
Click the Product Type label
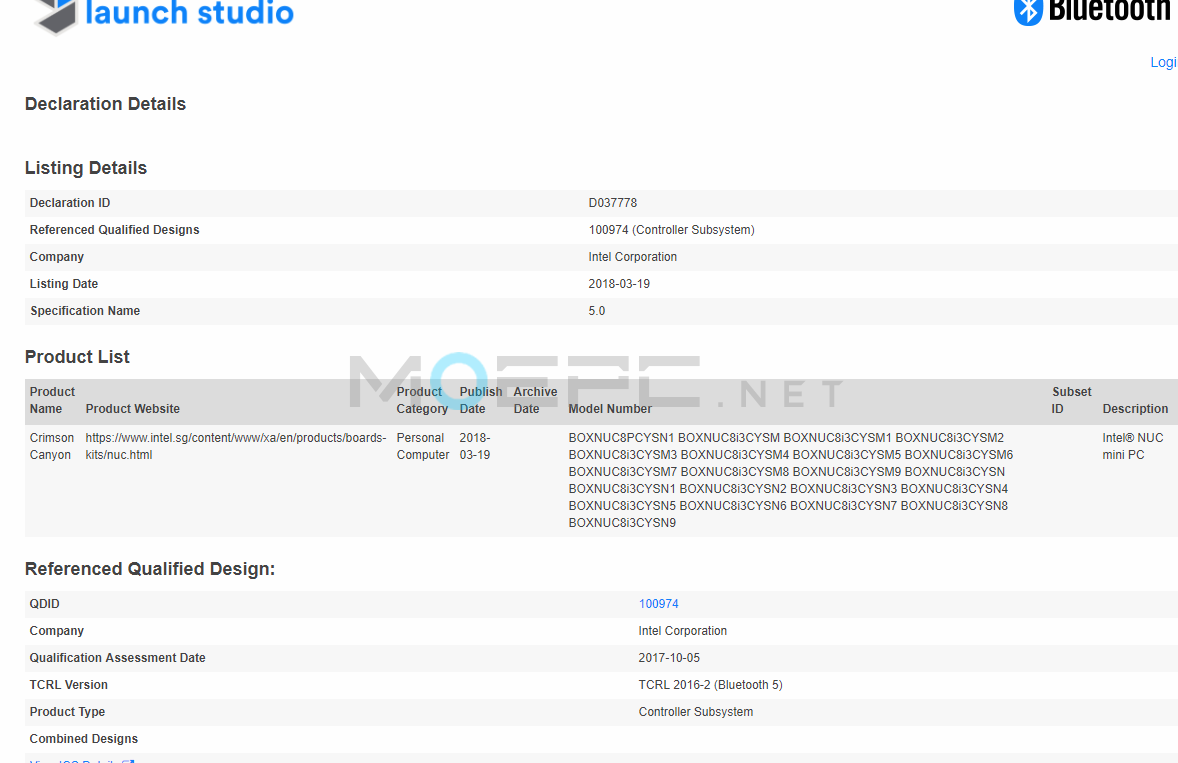tap(67, 712)
